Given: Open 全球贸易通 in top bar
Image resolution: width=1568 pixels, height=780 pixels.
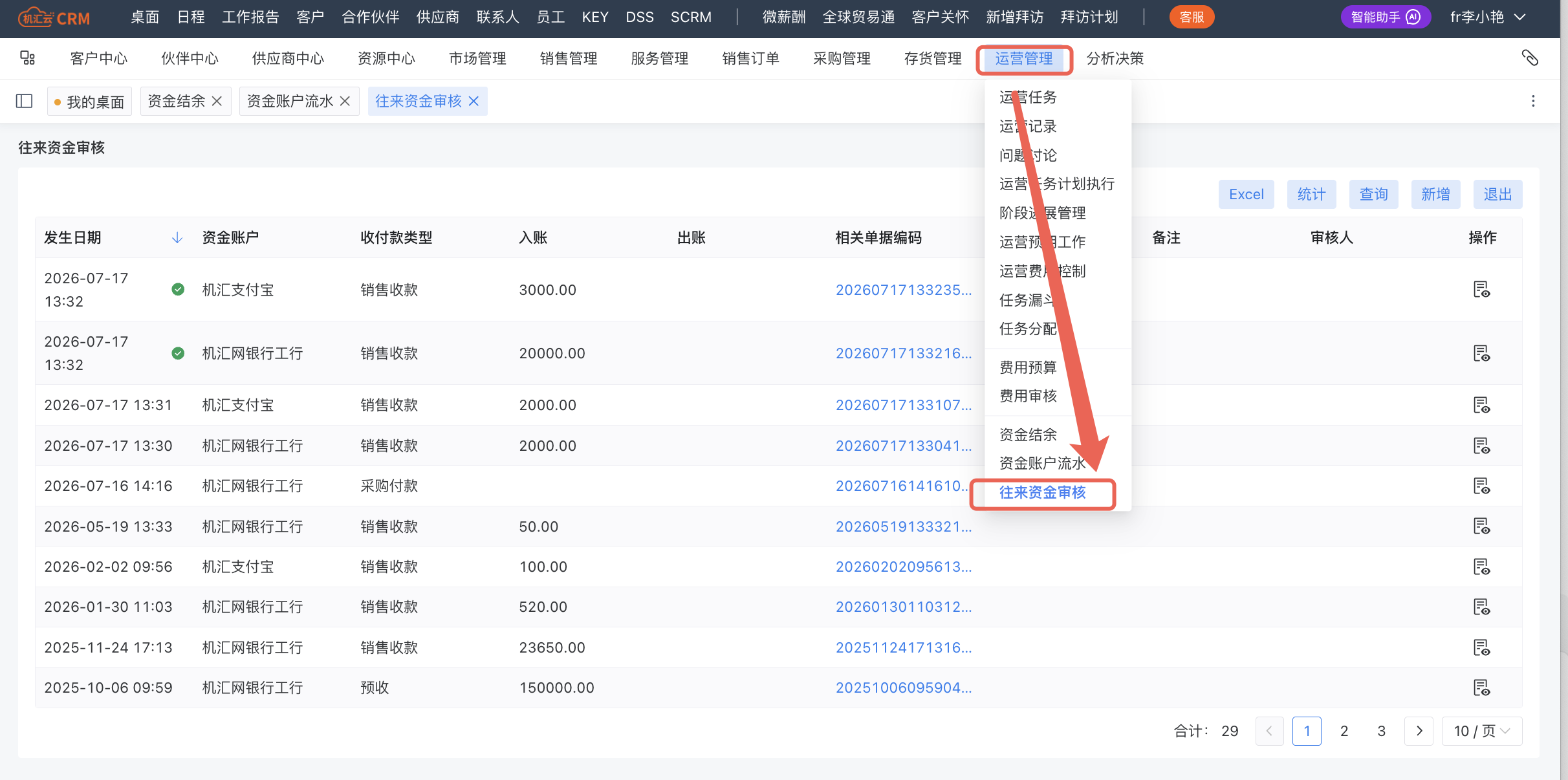Looking at the screenshot, I should [x=858, y=17].
